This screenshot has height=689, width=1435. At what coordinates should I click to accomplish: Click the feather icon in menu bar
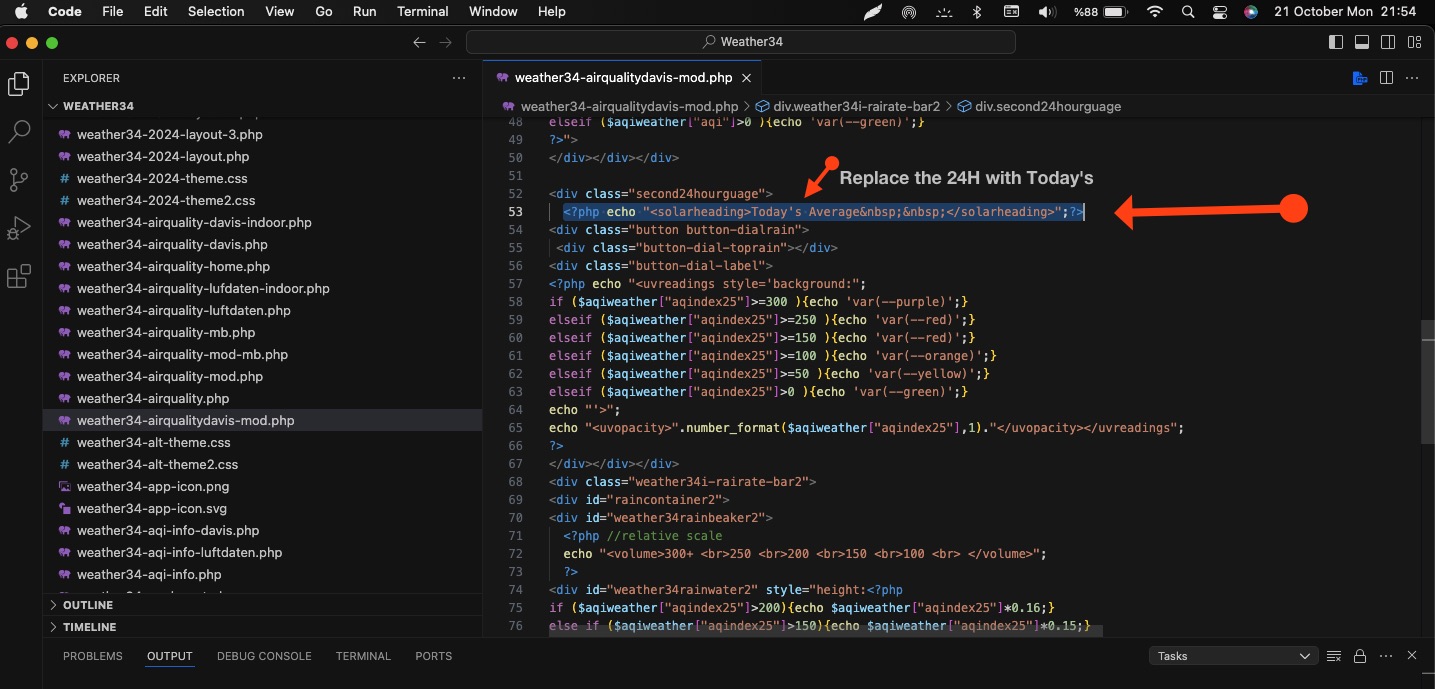point(873,12)
